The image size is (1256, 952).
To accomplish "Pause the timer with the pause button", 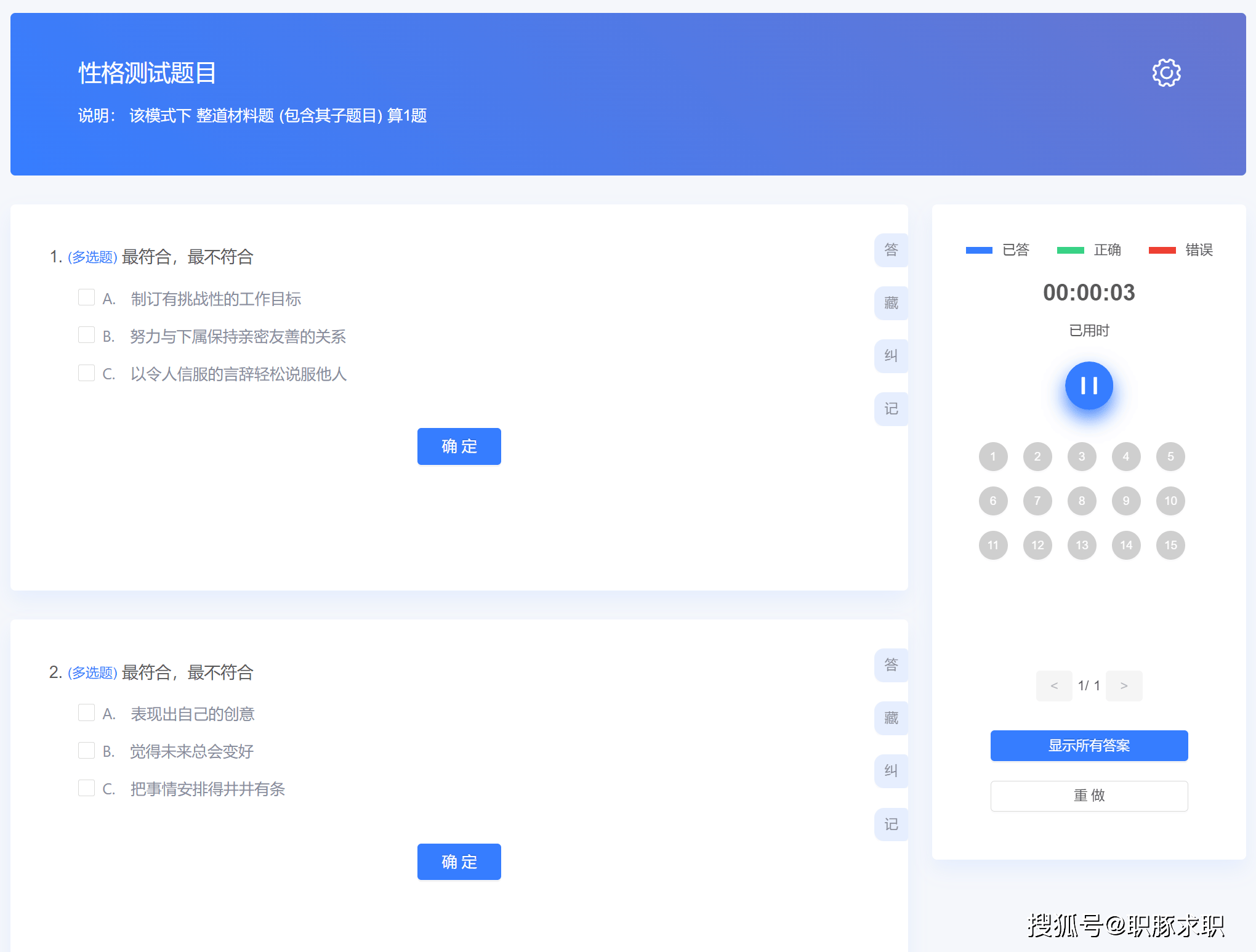I will click(1089, 385).
